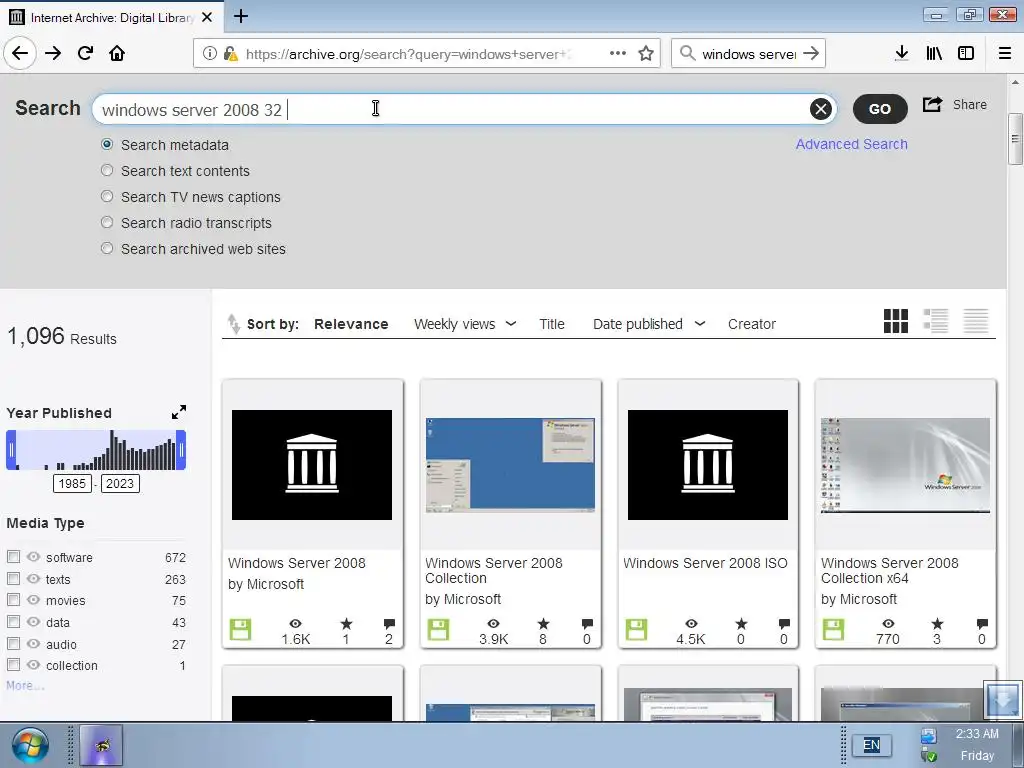Expand More media type options
1024x768 pixels.
25,686
